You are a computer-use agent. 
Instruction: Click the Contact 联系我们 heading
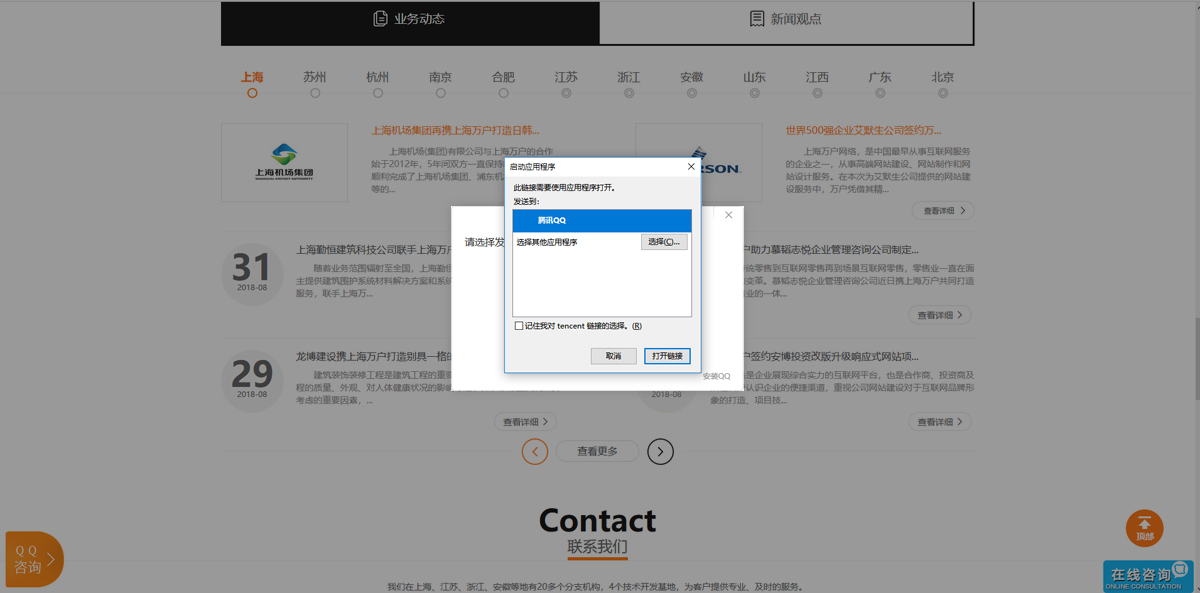pyautogui.click(x=597, y=530)
